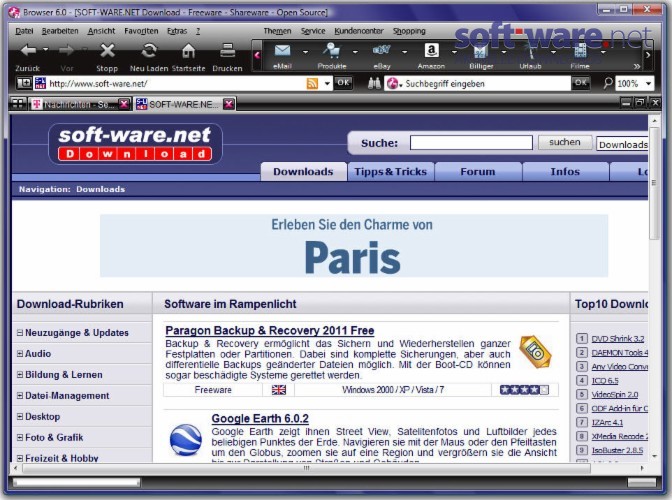Open the Urlaub quick link icon

(531, 51)
